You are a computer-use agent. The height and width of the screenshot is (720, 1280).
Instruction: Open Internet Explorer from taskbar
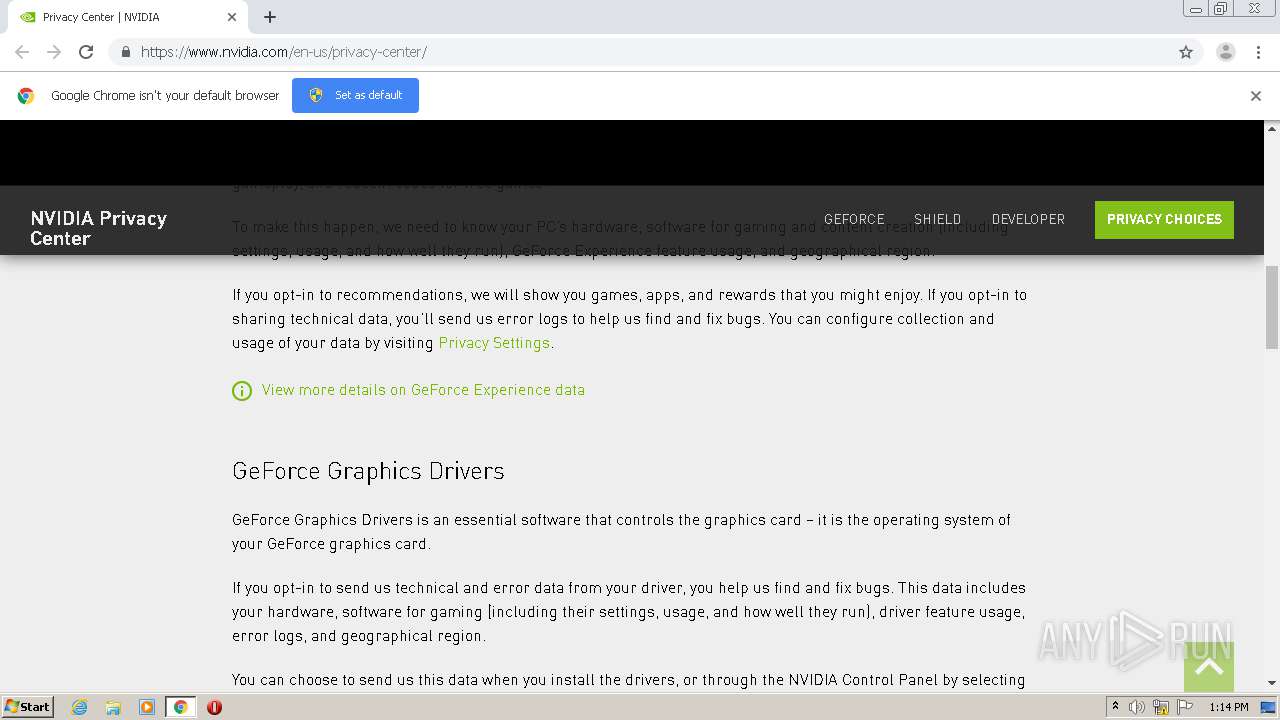click(79, 707)
